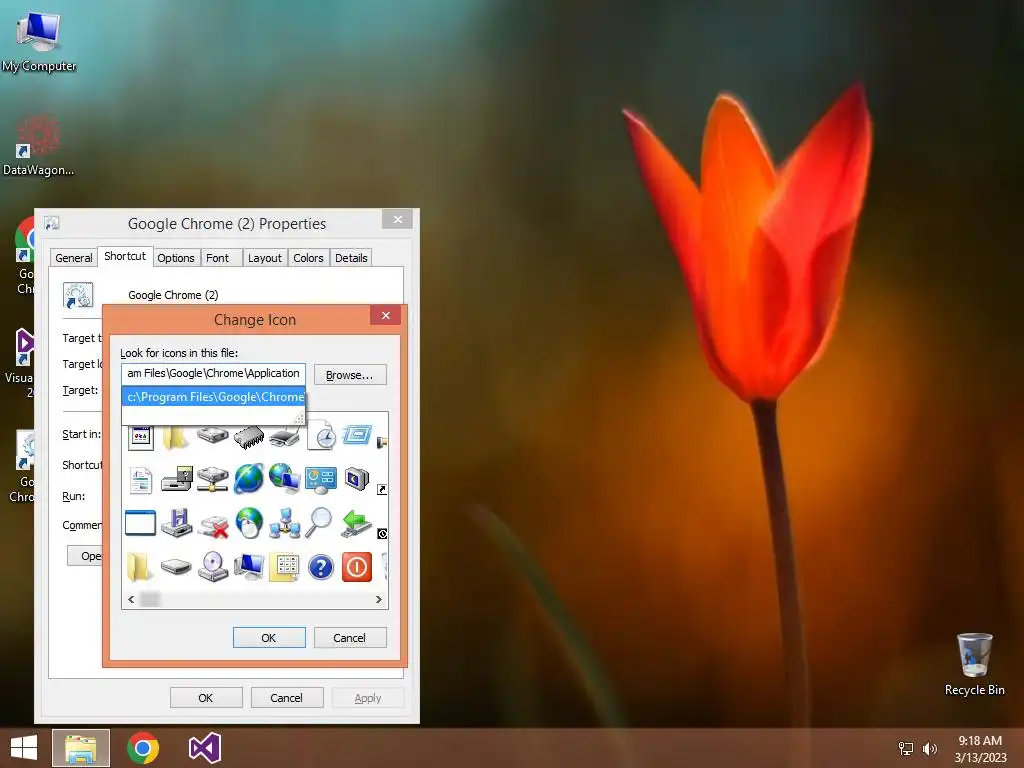
Task: Select the network drive icon
Action: click(213, 479)
